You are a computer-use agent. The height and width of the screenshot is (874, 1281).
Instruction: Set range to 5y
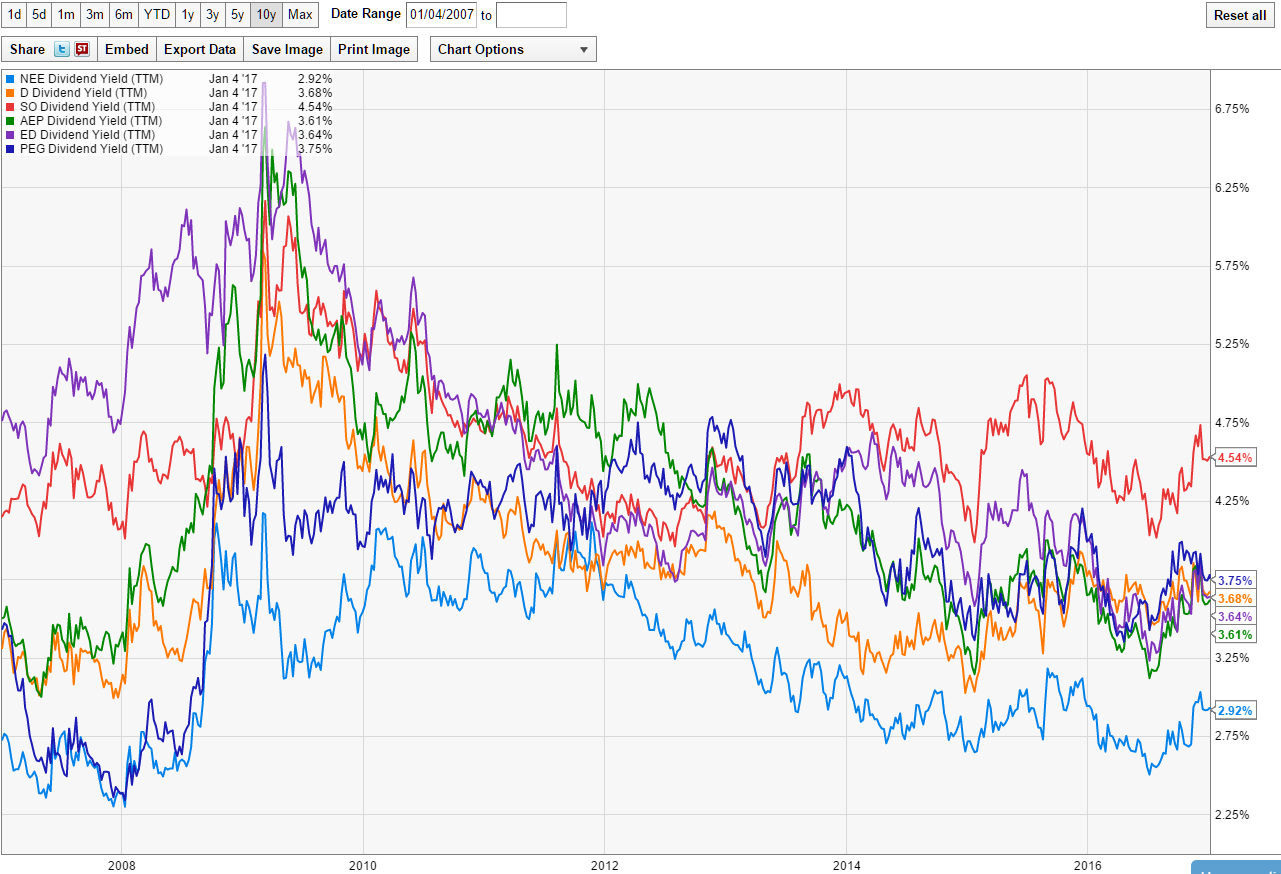[x=237, y=15]
